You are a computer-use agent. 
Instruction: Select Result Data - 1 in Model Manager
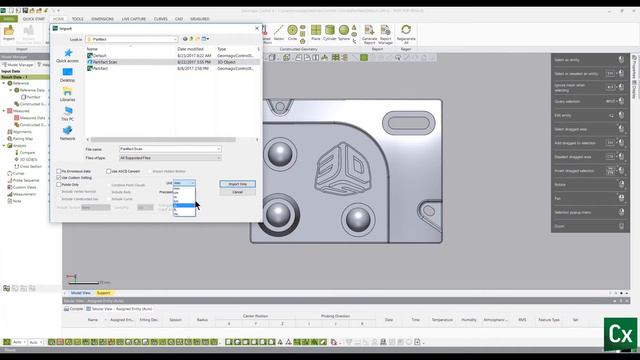pos(24,77)
